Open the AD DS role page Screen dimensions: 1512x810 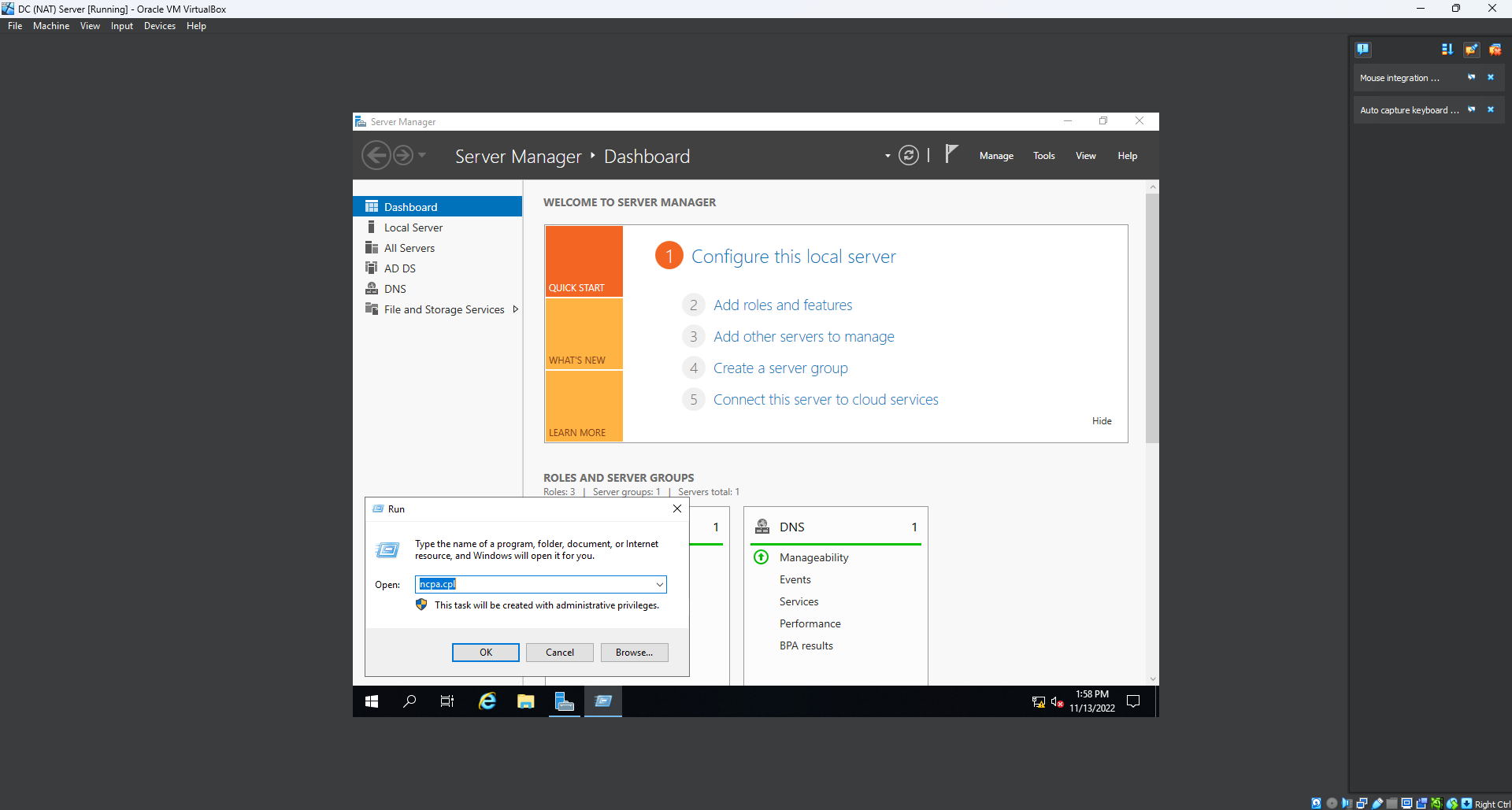click(438, 268)
